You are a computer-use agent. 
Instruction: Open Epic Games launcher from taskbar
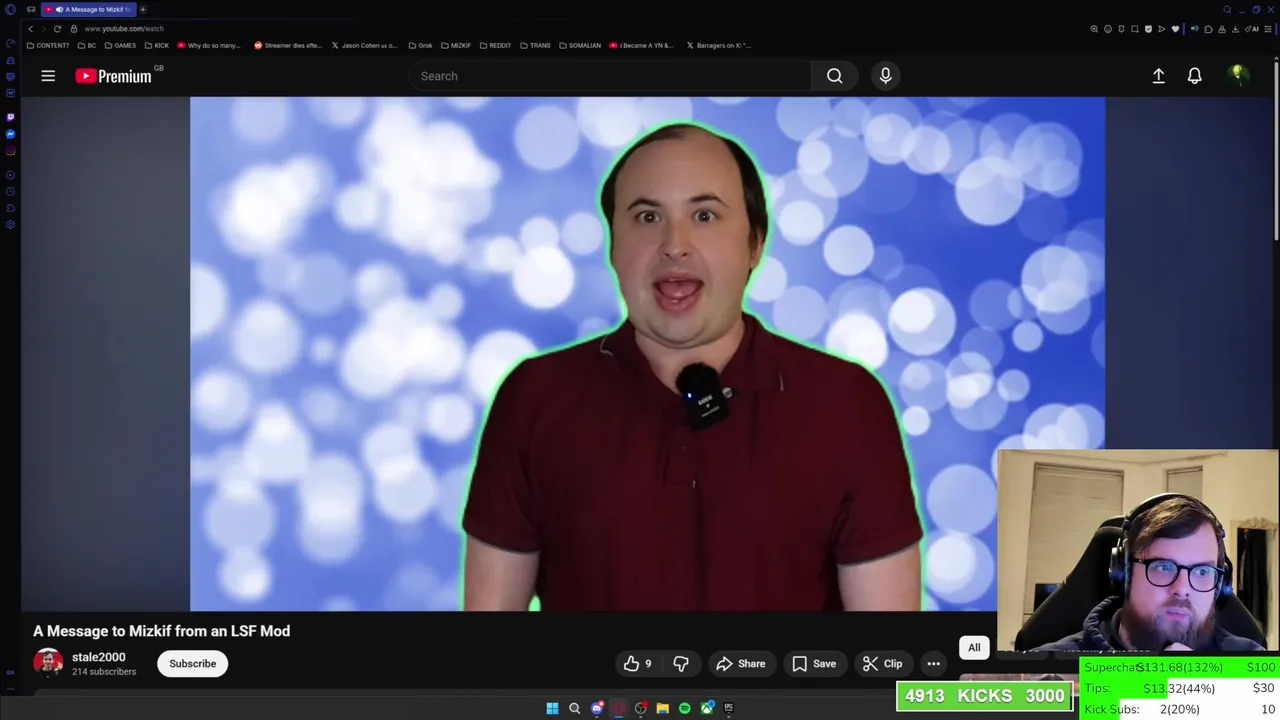[729, 708]
